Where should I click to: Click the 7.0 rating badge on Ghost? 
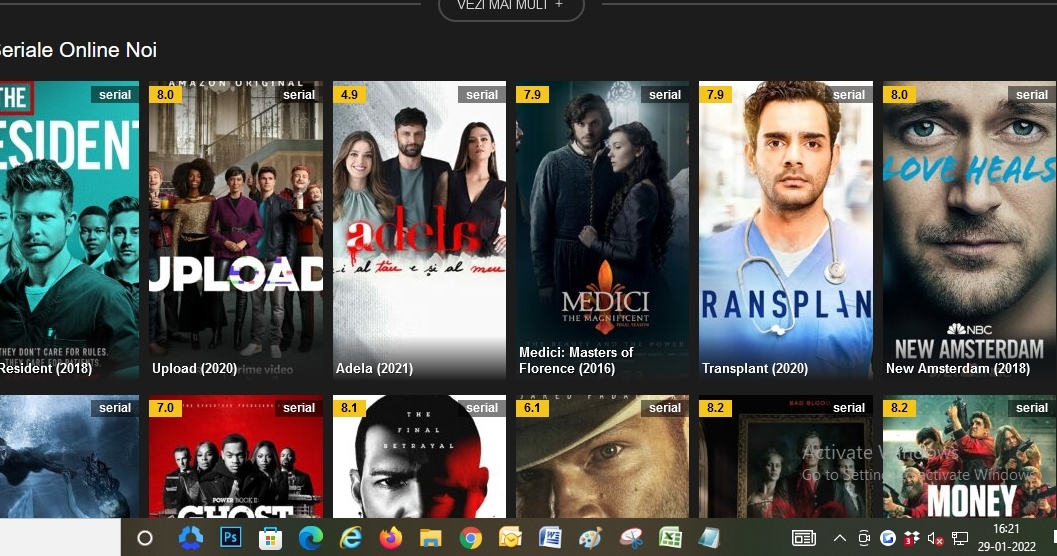[x=166, y=408]
